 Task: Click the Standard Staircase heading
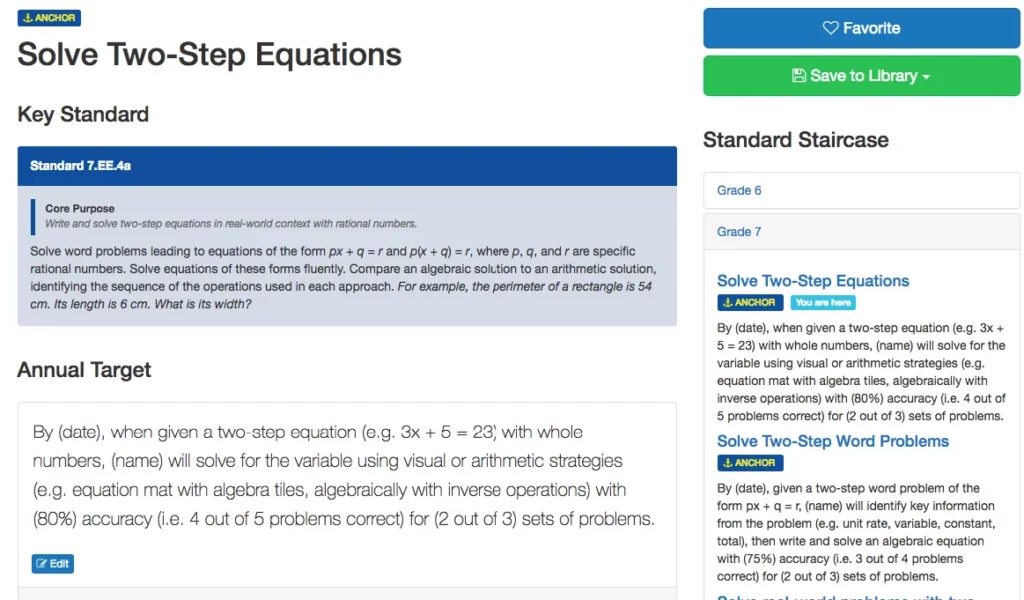tap(796, 140)
